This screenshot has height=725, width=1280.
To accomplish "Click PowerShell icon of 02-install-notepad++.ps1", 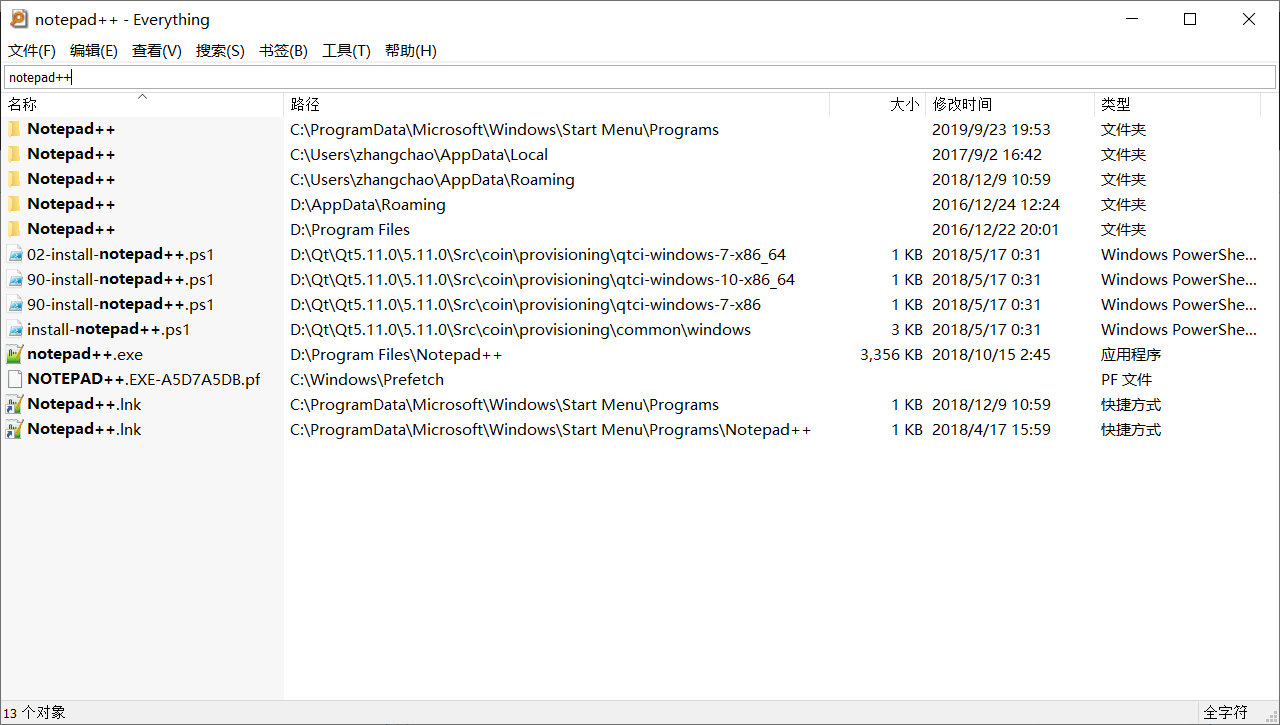I will 14,254.
